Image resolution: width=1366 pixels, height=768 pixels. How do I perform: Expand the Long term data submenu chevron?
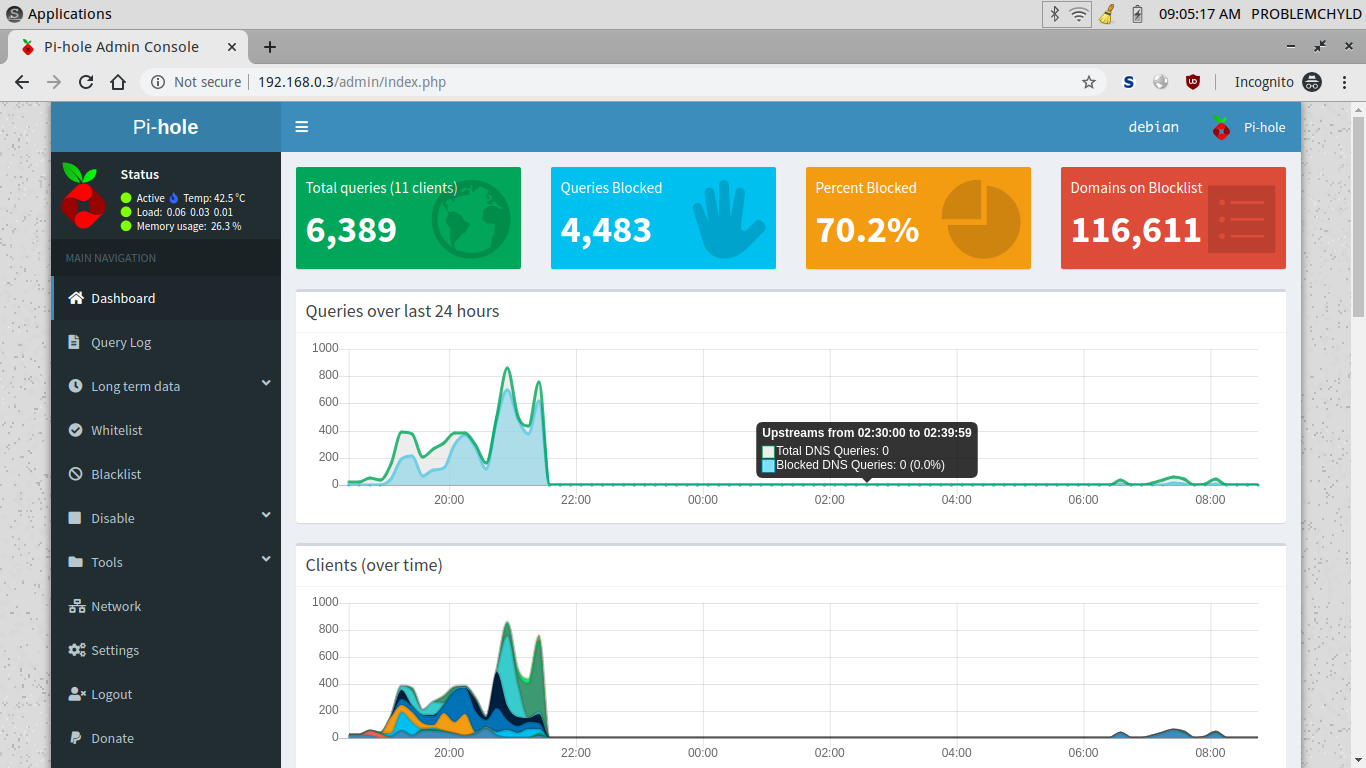[266, 383]
